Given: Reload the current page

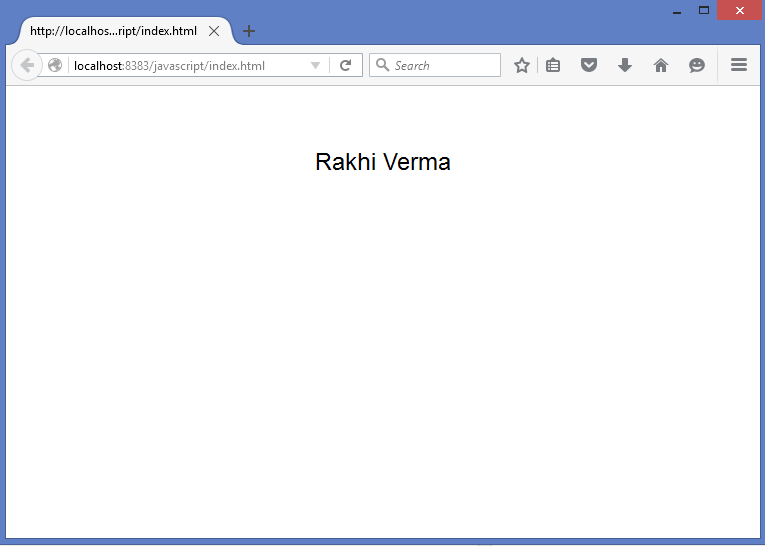Looking at the screenshot, I should click(345, 65).
